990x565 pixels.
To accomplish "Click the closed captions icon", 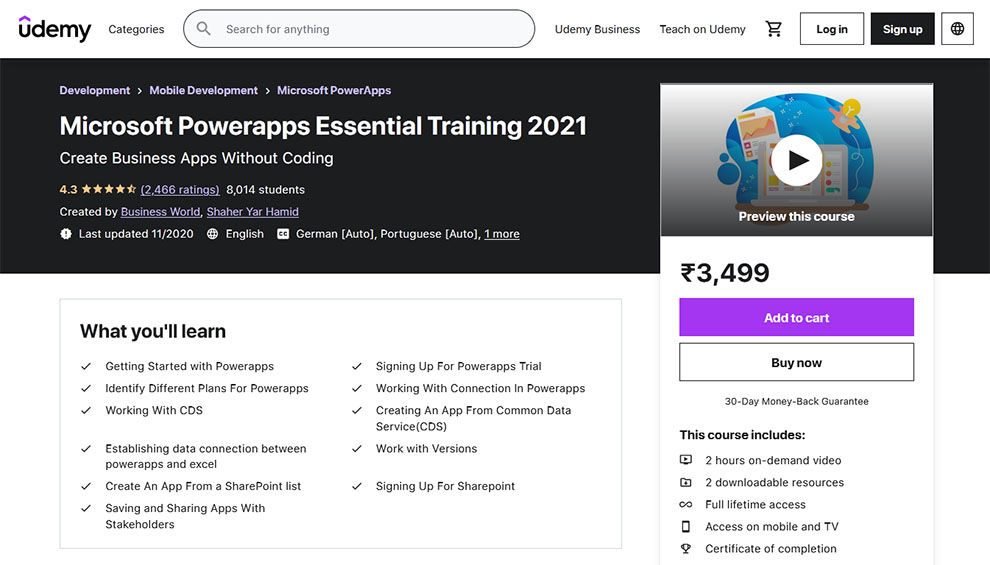I will click(x=283, y=234).
